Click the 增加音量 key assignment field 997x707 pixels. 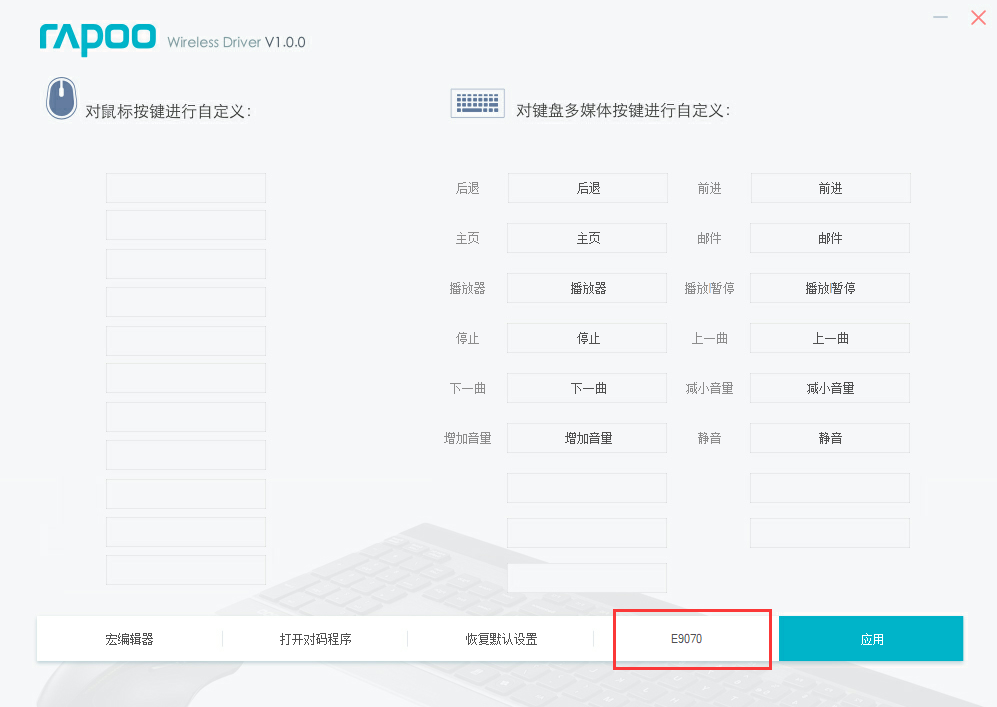(587, 438)
